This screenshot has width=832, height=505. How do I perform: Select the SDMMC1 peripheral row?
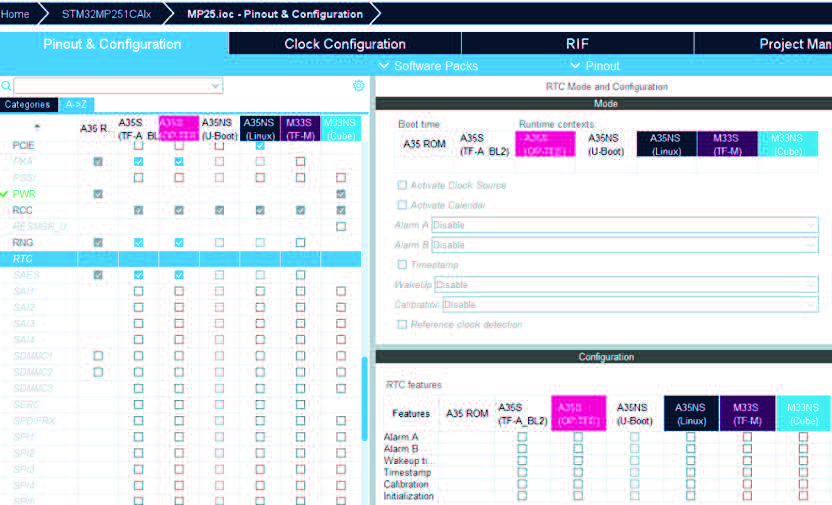[x=32, y=356]
